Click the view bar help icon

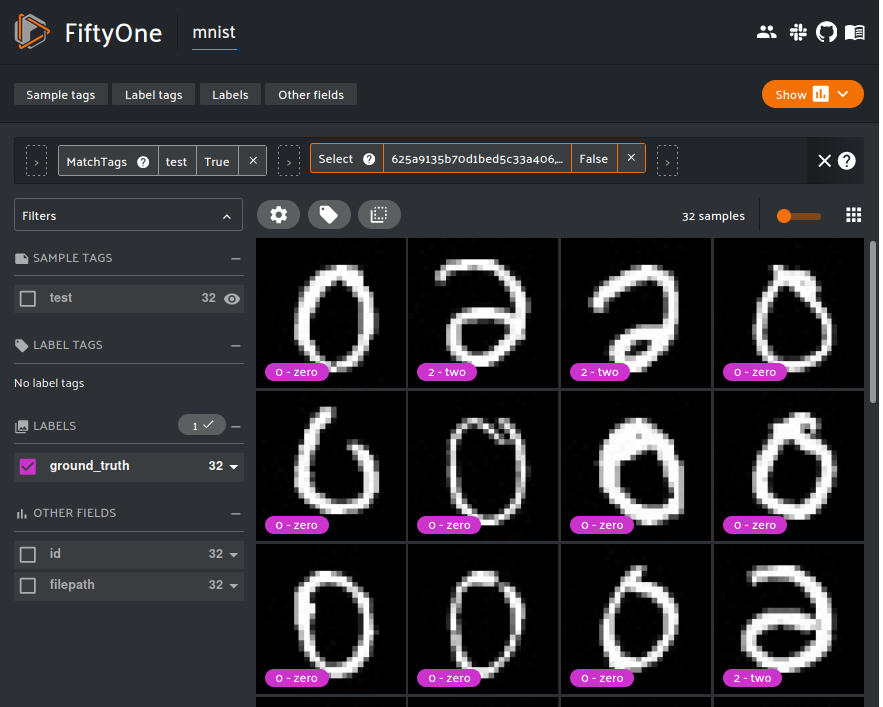point(846,161)
